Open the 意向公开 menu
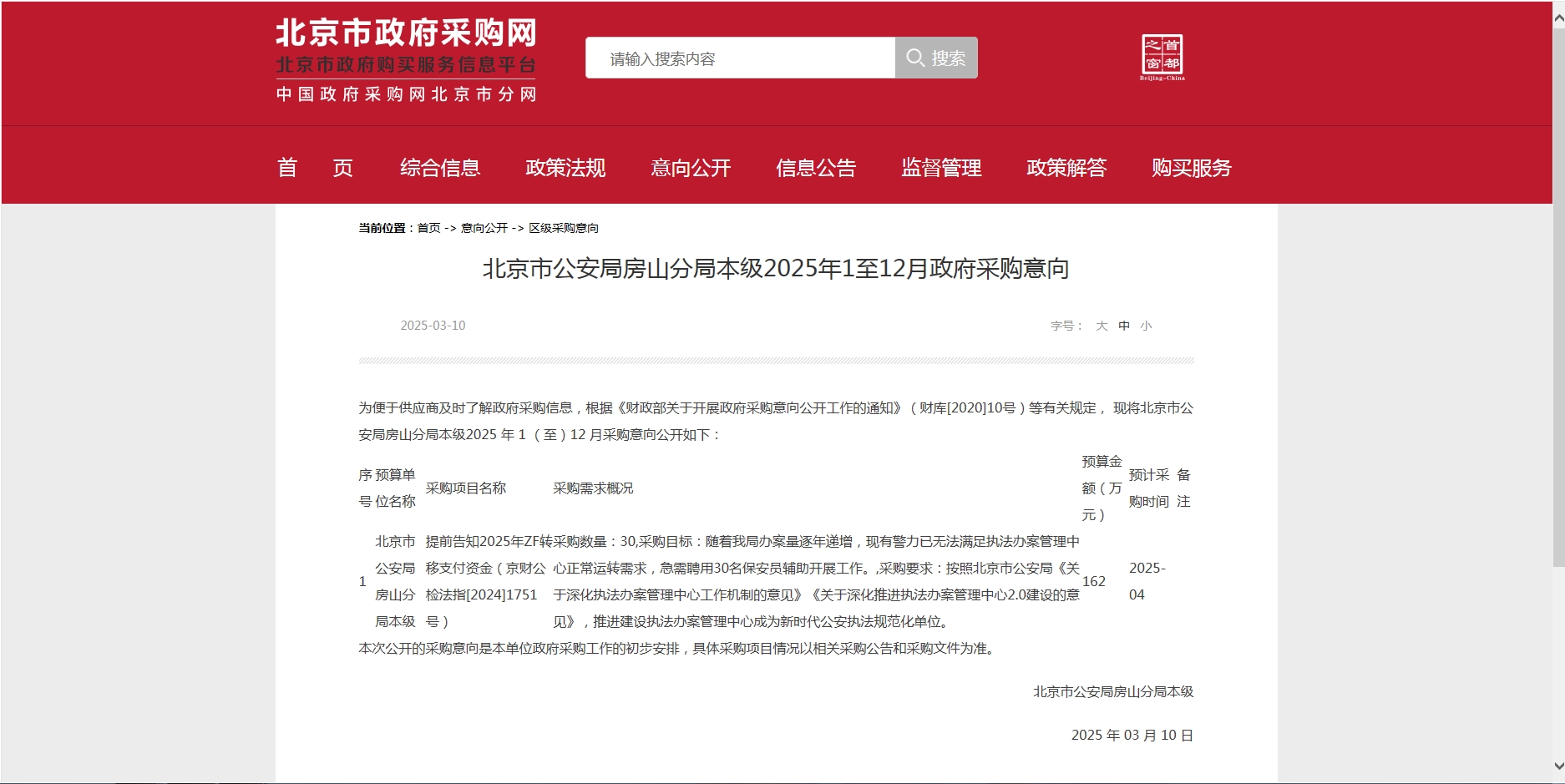The height and width of the screenshot is (784, 1565). point(691,168)
